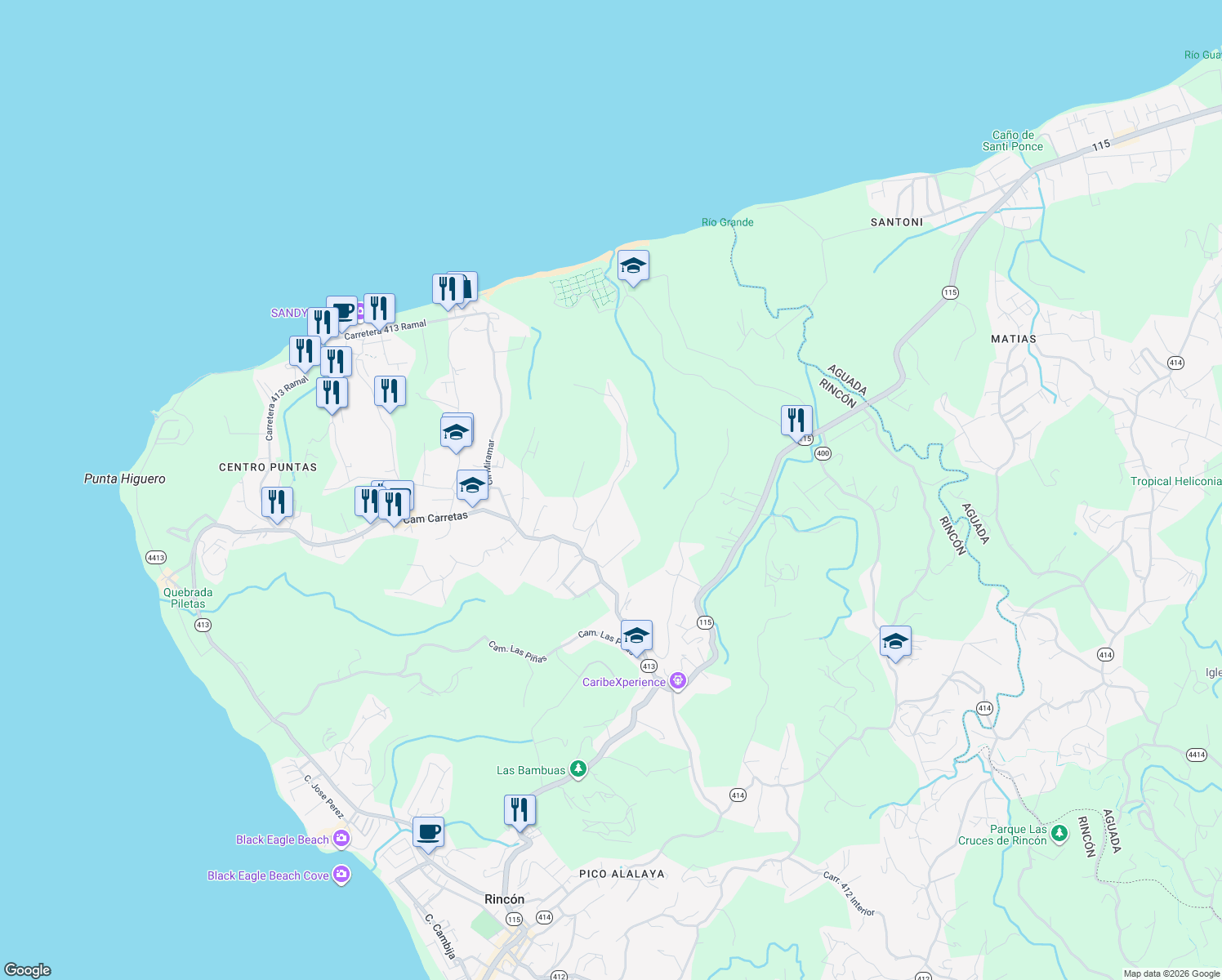Open the school marker near Río Grande beach
This screenshot has height=980, width=1222.
point(633,266)
